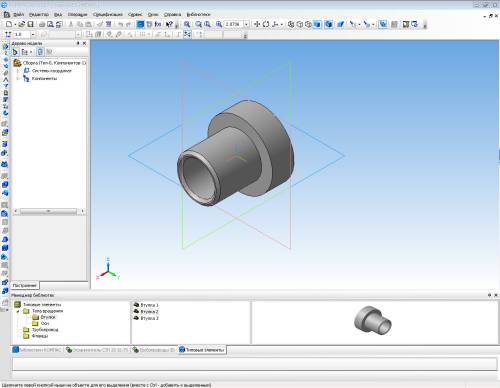Open the Операции menu
Screen dimensions: 500x388
77,14
